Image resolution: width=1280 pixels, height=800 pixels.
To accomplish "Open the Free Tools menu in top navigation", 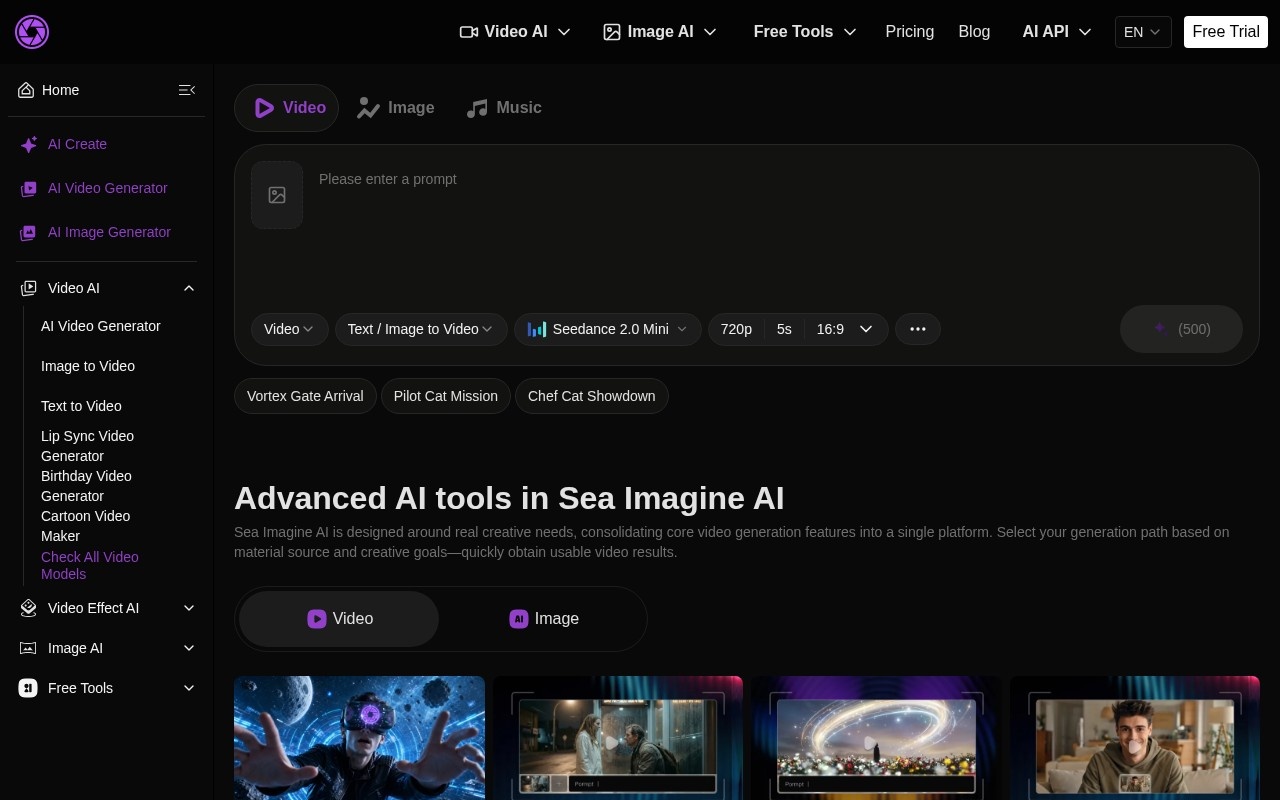I will pyautogui.click(x=805, y=32).
